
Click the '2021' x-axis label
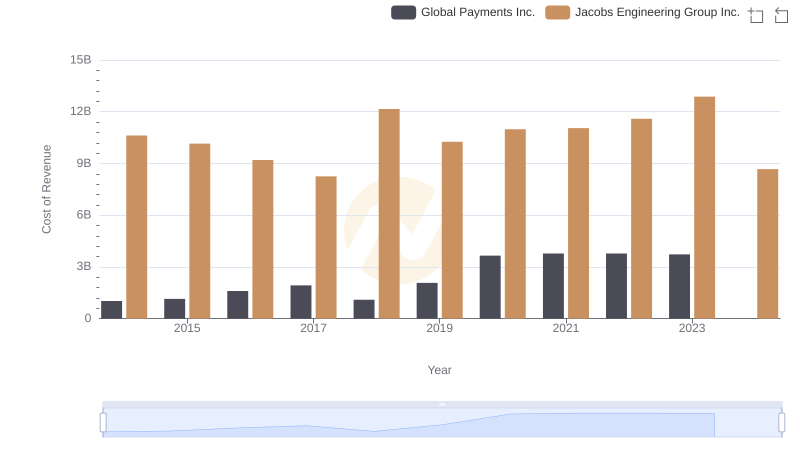[566, 328]
